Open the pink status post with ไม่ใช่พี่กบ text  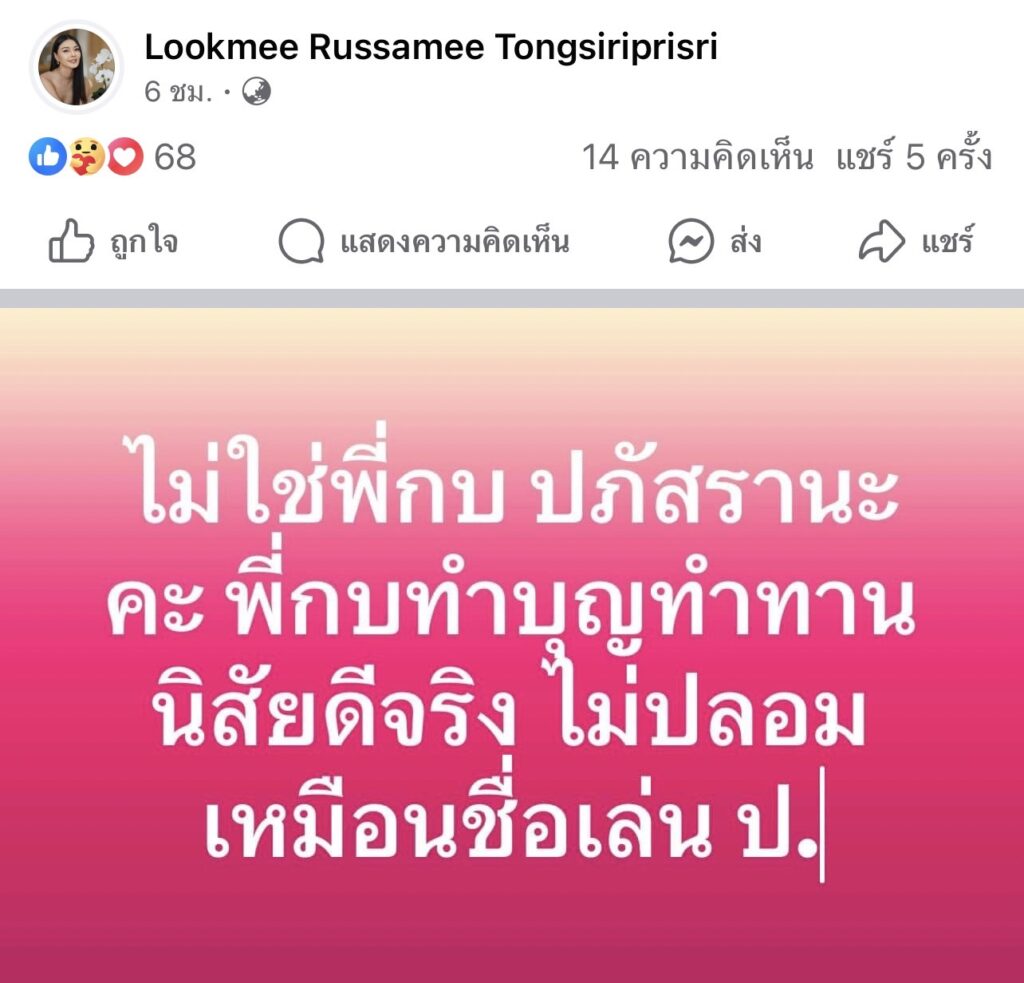(512, 645)
